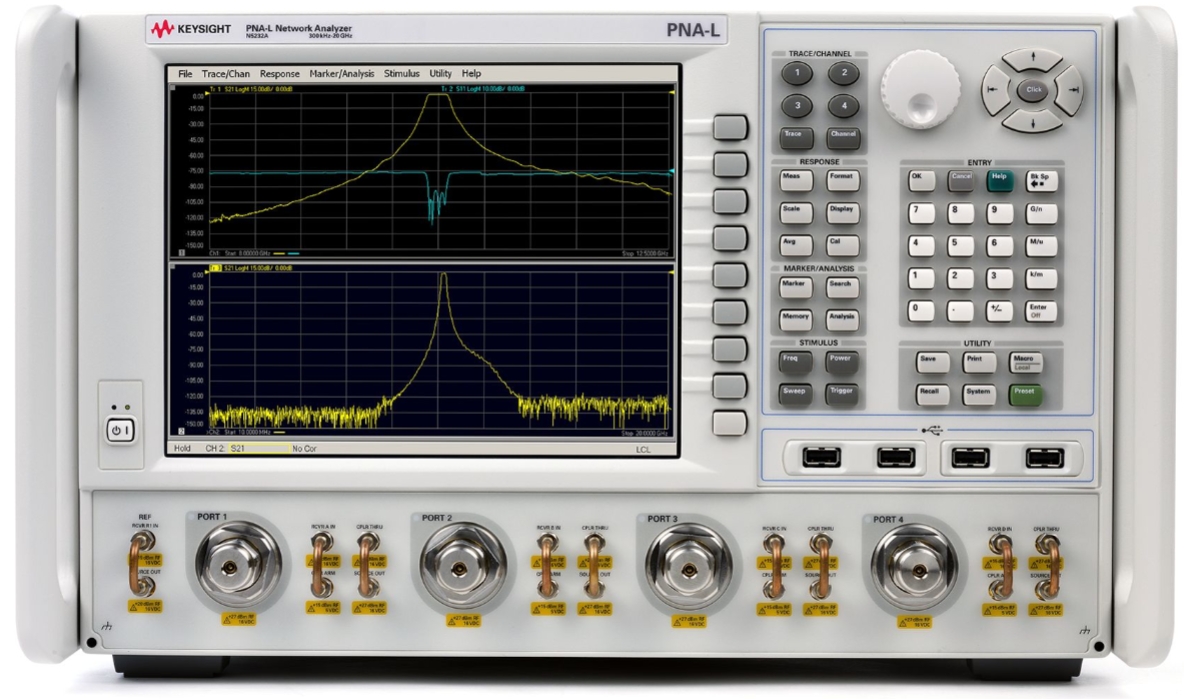Select round Trace/Channel key 4

coord(843,106)
